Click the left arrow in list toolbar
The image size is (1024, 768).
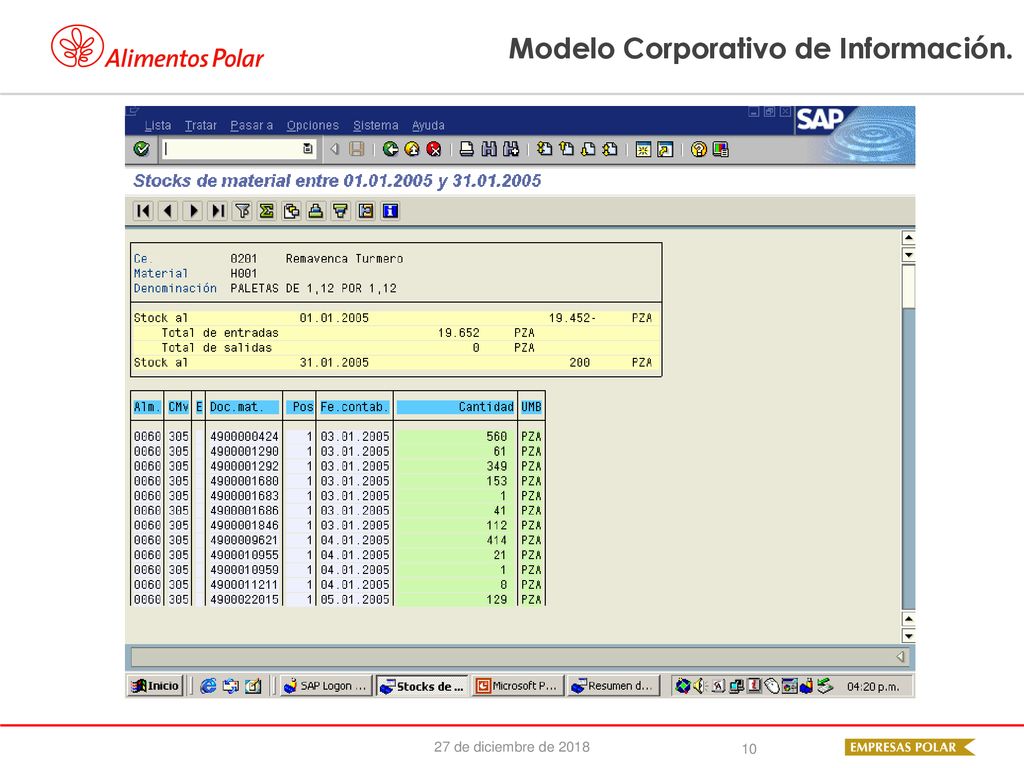point(168,211)
